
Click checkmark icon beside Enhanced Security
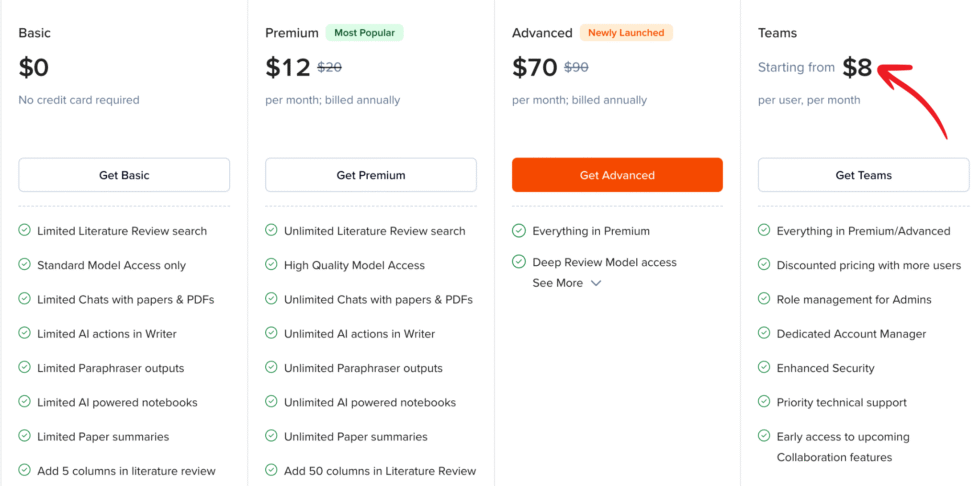click(764, 368)
